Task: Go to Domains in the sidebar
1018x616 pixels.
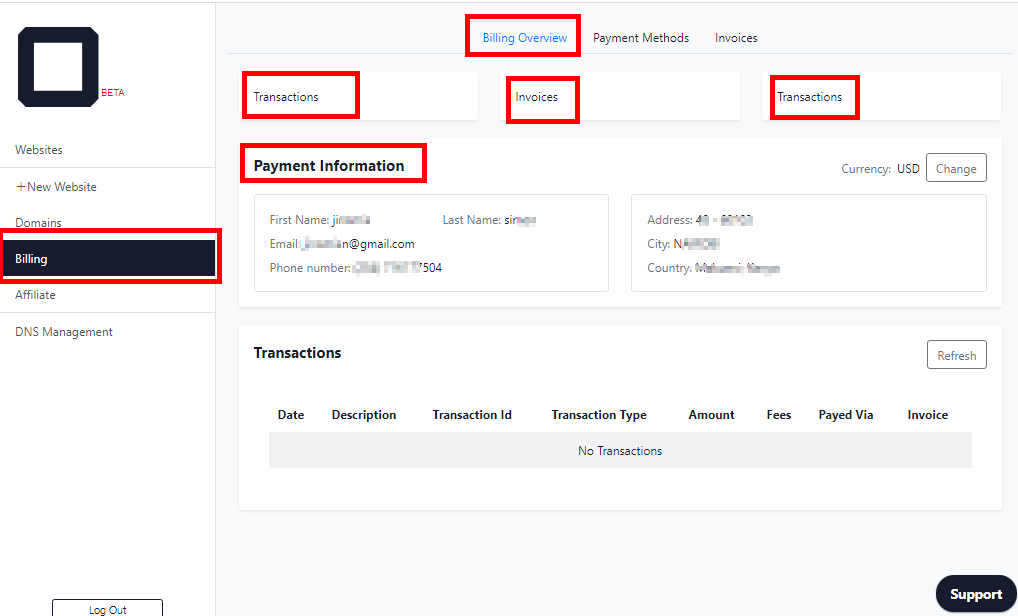Action: pyautogui.click(x=38, y=223)
